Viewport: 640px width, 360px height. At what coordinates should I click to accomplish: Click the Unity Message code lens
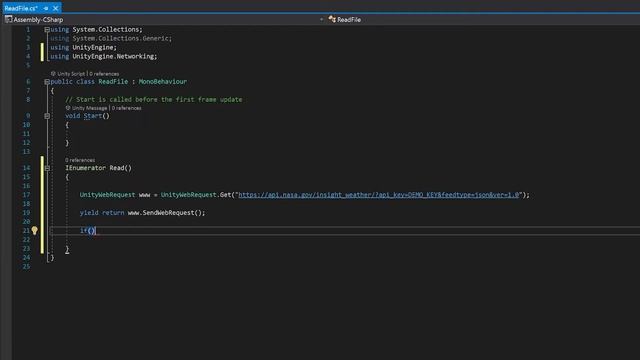pyautogui.click(x=86, y=108)
